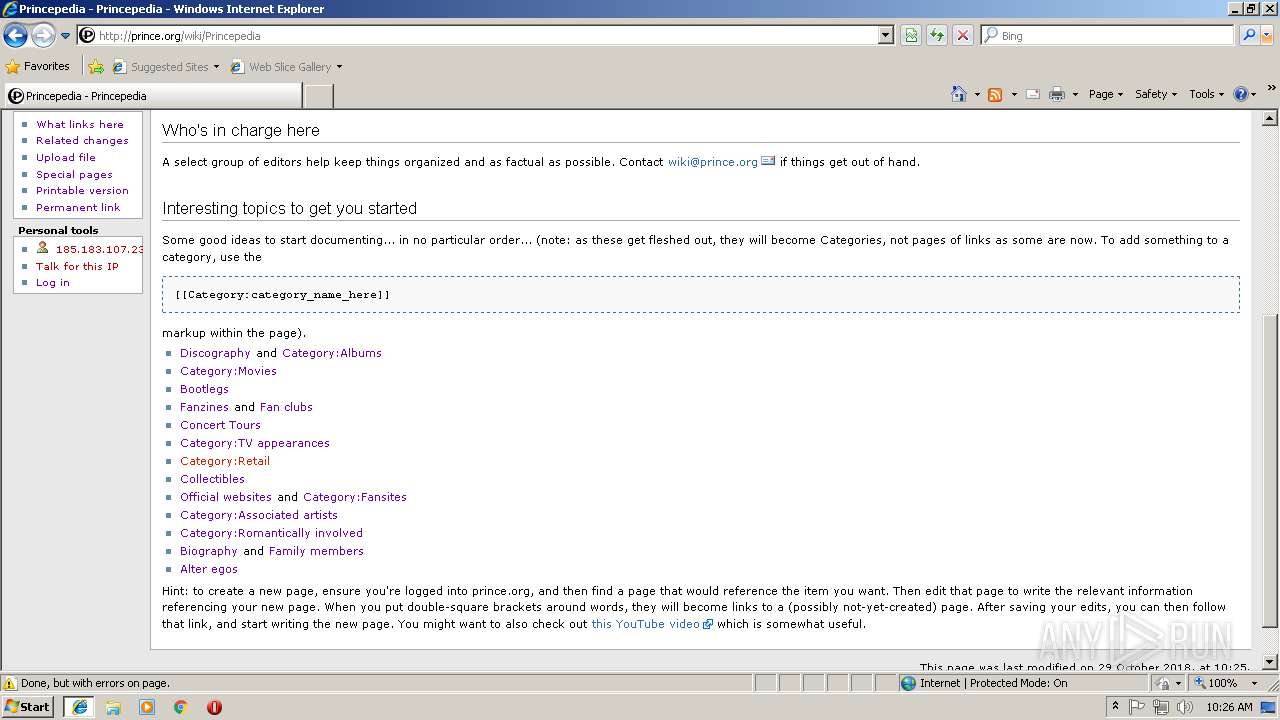Open Windows Explorer folder taskbar icon
Image resolution: width=1280 pixels, height=720 pixels.
click(113, 707)
